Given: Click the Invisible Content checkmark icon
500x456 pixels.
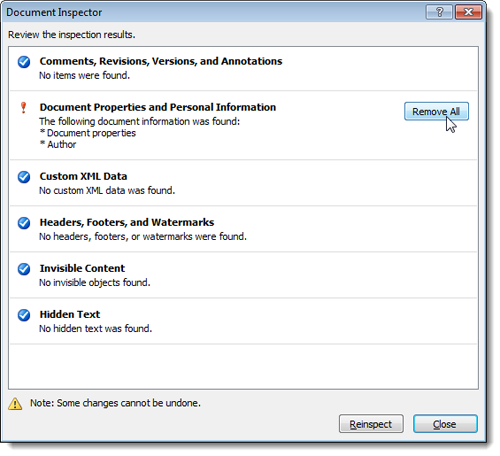Looking at the screenshot, I should (24, 269).
